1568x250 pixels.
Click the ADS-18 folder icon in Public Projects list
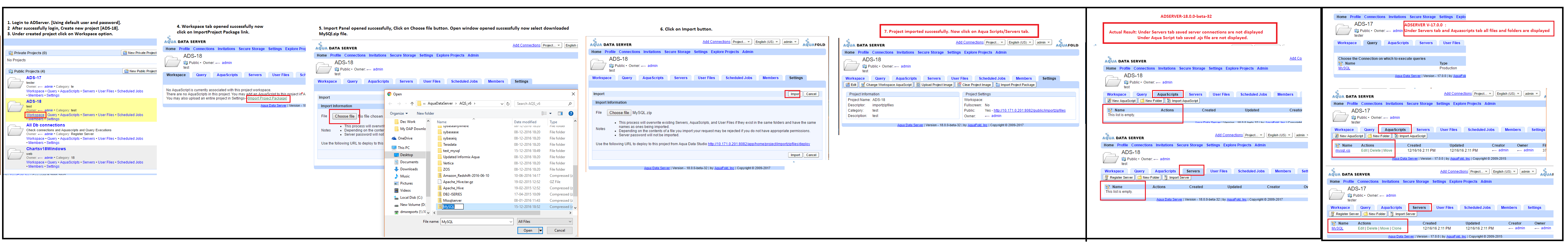(16, 107)
